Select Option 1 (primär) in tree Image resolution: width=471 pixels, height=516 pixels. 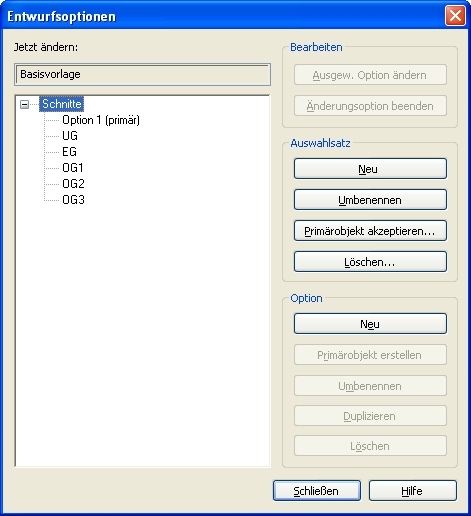pyautogui.click(x=101, y=120)
